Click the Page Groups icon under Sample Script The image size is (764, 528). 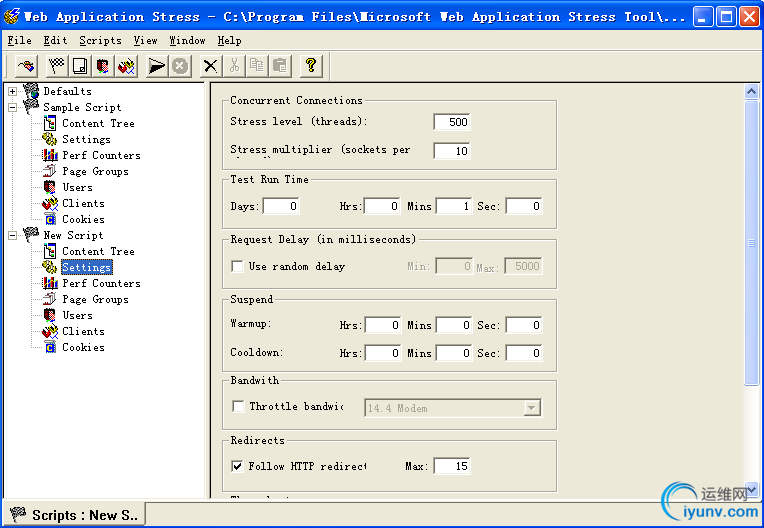[50, 171]
